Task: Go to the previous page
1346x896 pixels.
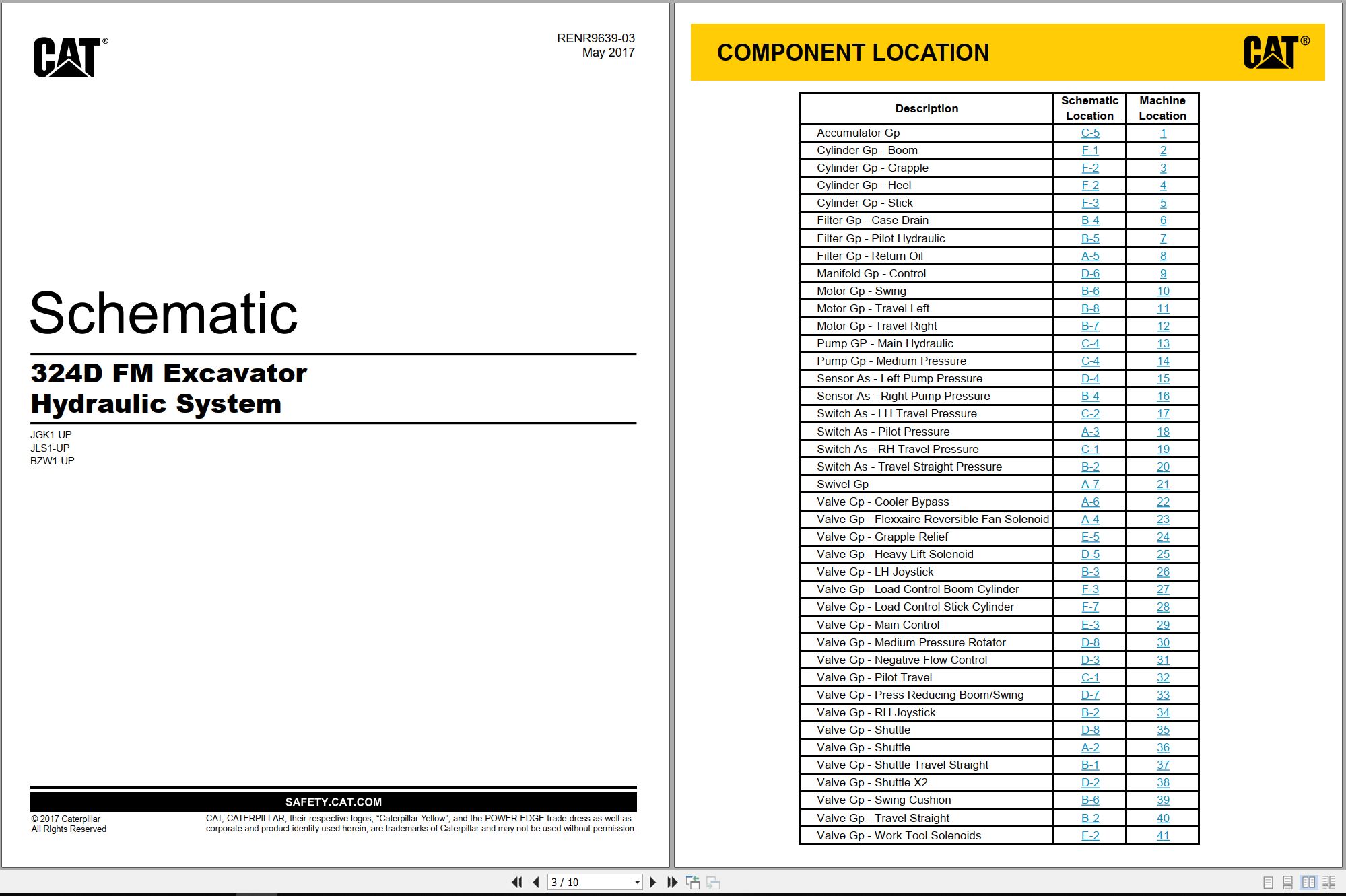Action: (x=536, y=882)
